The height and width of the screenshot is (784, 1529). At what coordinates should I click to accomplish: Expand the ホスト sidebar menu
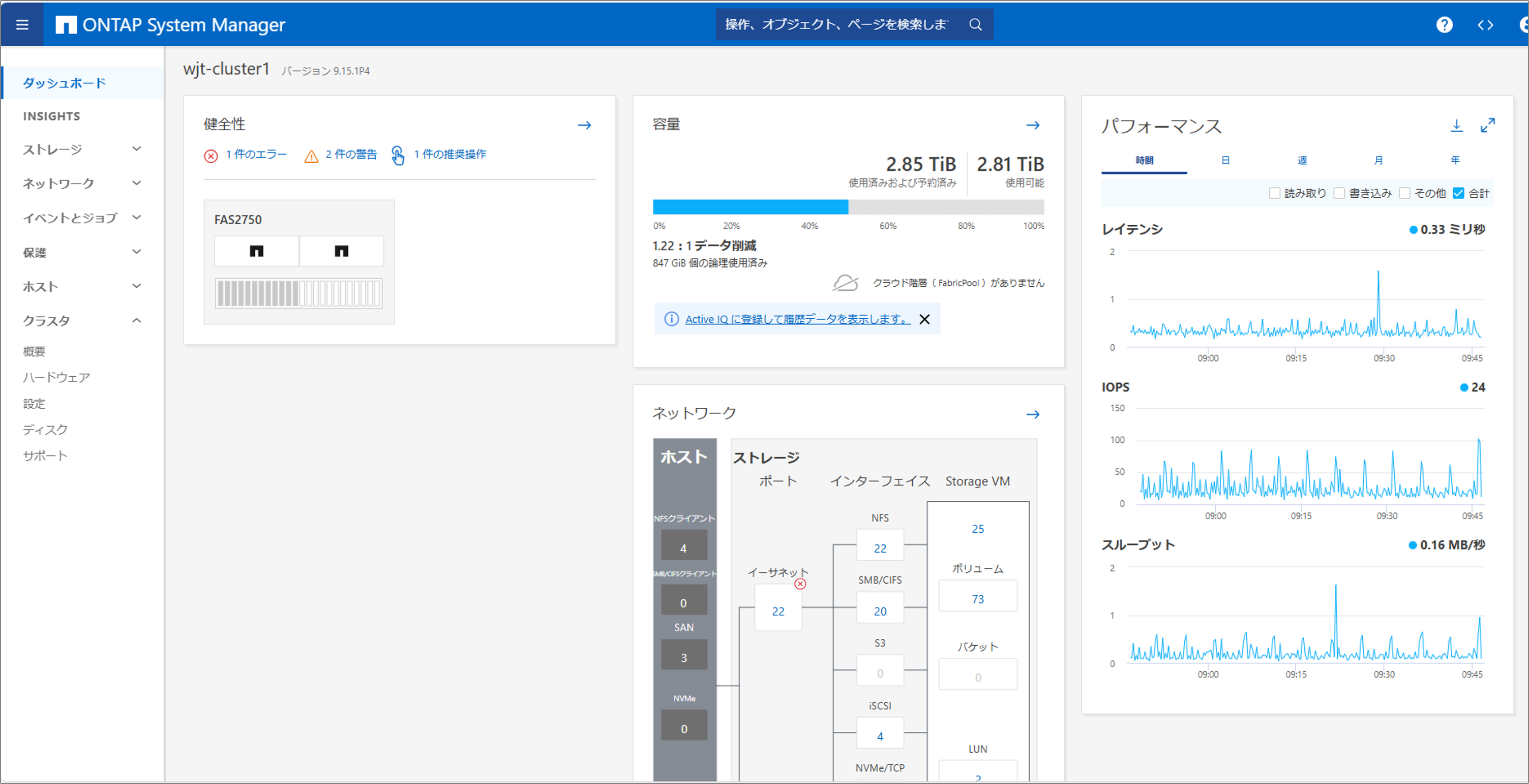point(82,287)
